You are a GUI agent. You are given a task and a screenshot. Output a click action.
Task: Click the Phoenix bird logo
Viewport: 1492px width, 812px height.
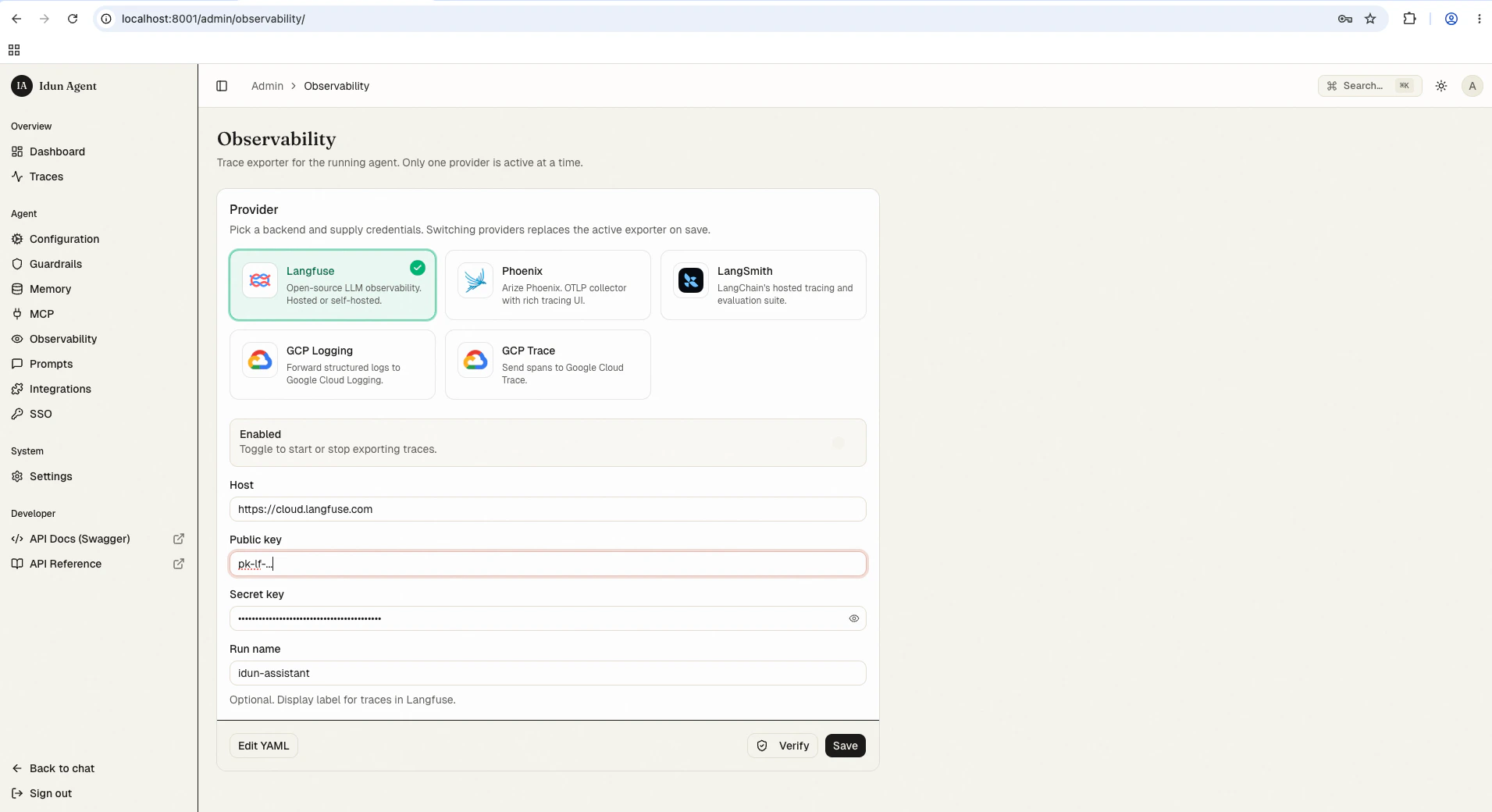click(475, 280)
